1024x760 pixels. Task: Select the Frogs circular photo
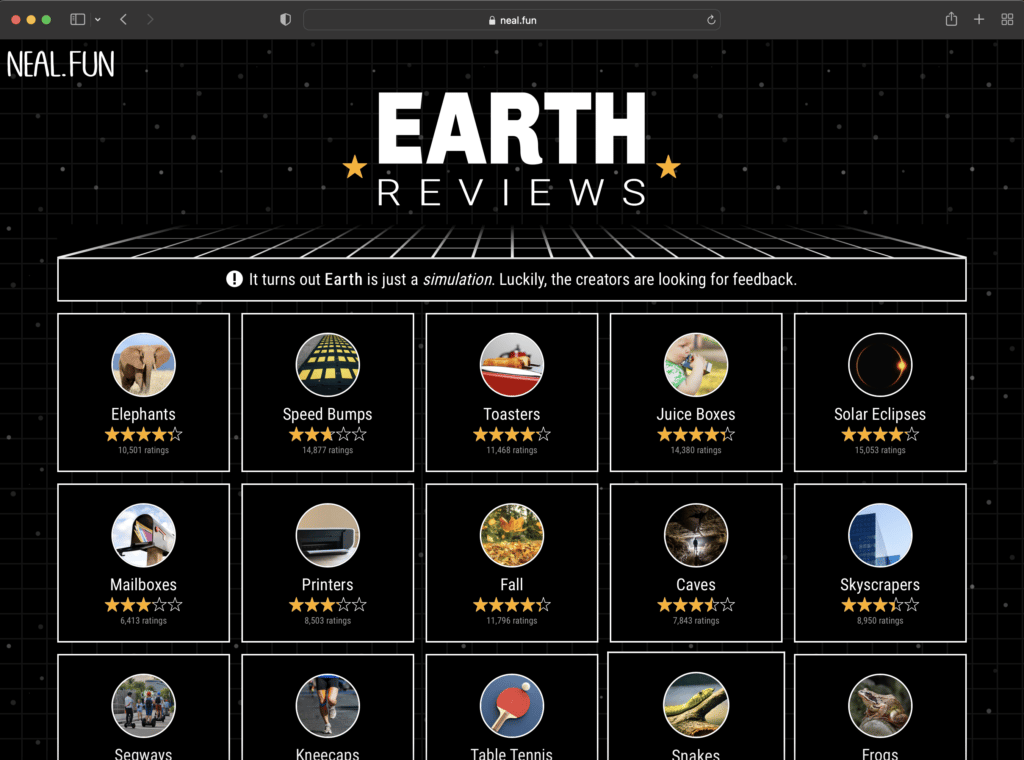(x=879, y=705)
